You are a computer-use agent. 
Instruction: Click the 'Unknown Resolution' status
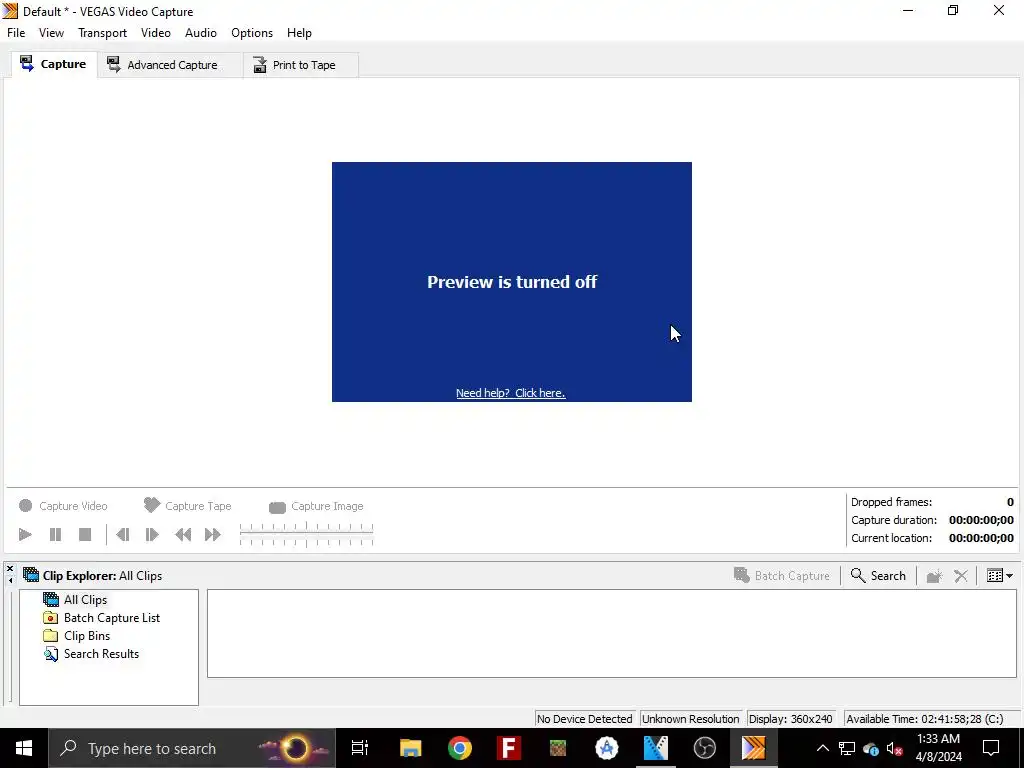click(690, 718)
